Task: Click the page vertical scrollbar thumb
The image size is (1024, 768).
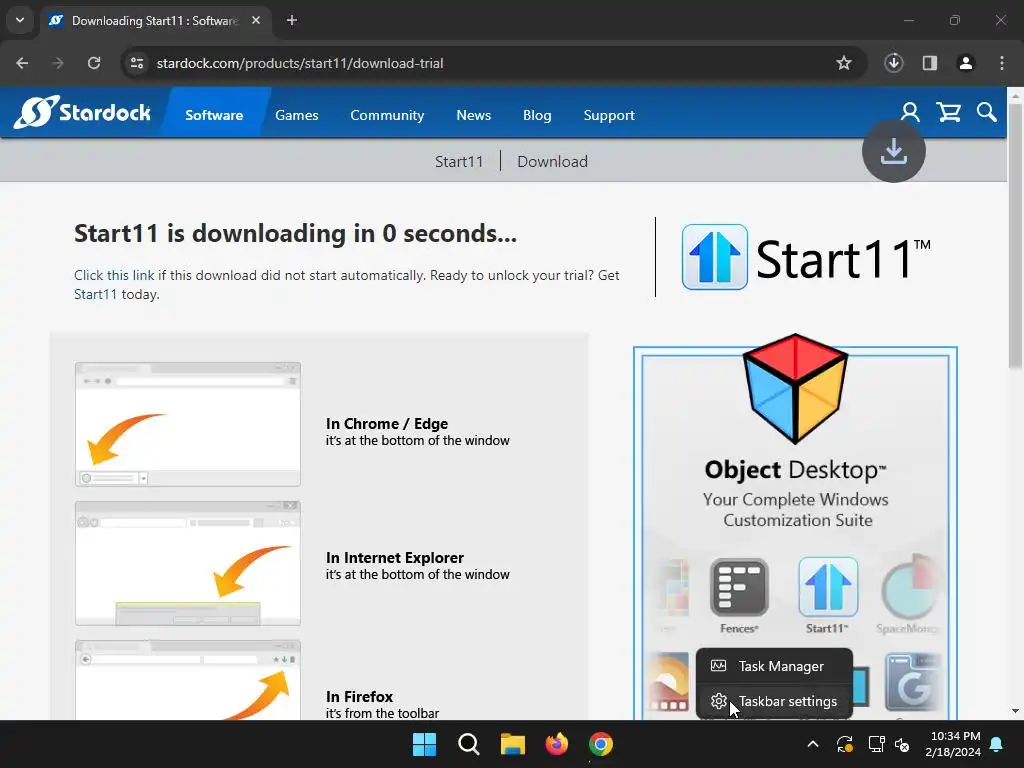Action: point(1016,235)
